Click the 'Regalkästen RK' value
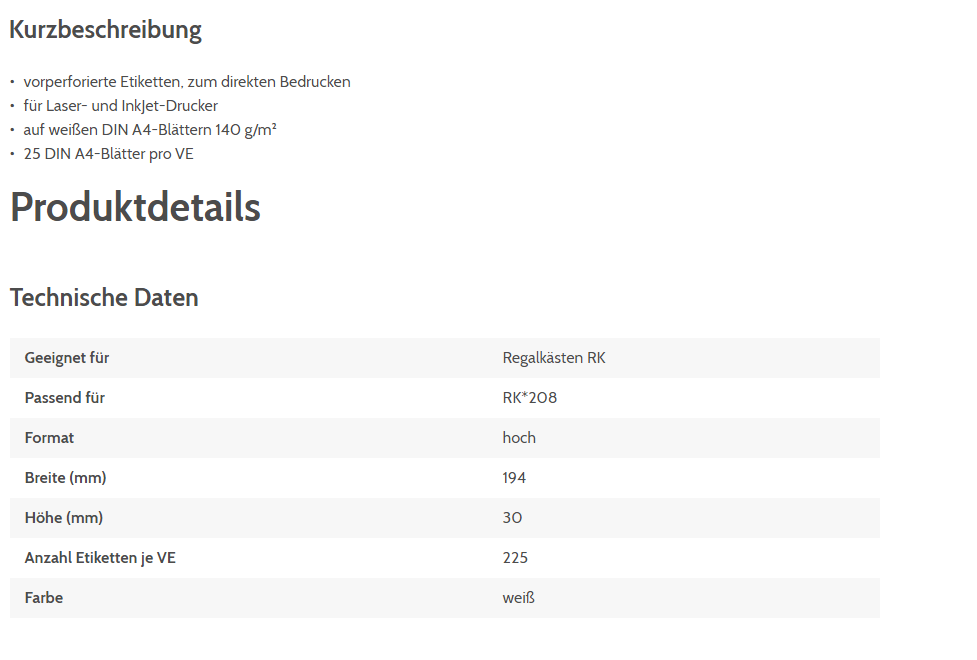The height and width of the screenshot is (660, 977). click(x=554, y=358)
